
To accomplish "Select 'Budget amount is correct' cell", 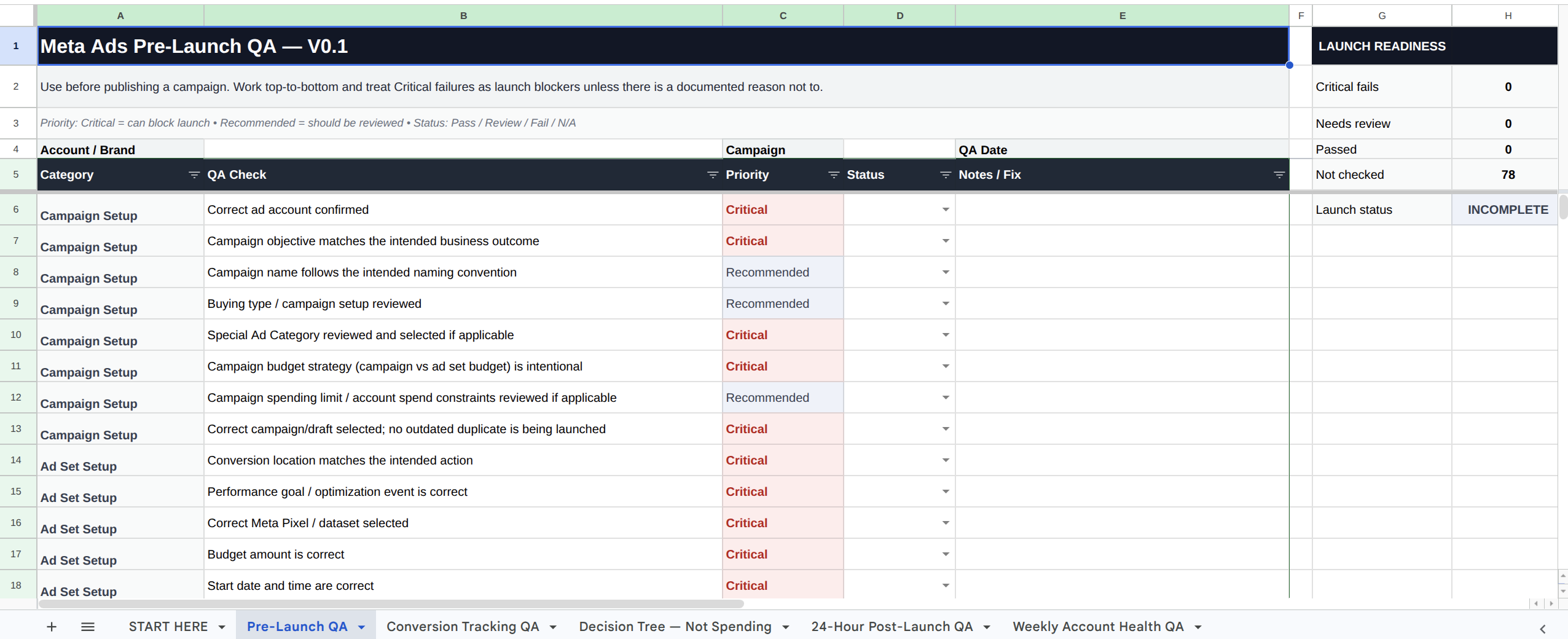I will (x=463, y=555).
